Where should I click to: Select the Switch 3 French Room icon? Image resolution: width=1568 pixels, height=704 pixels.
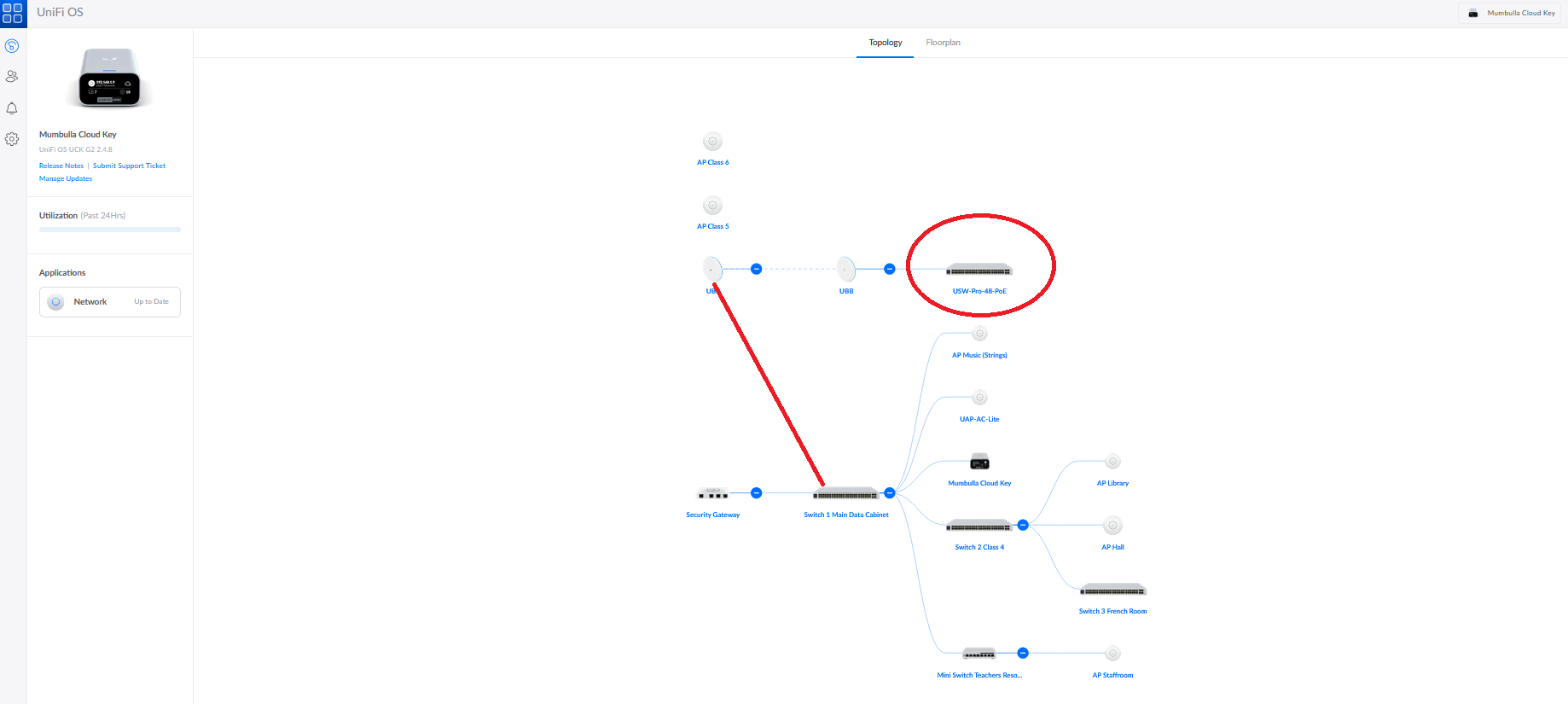point(1112,590)
